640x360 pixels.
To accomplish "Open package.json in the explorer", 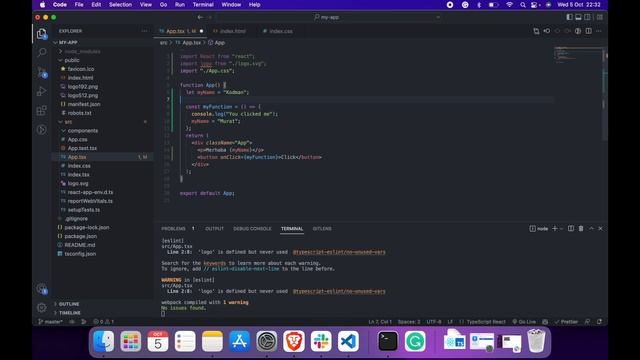I will pos(81,236).
